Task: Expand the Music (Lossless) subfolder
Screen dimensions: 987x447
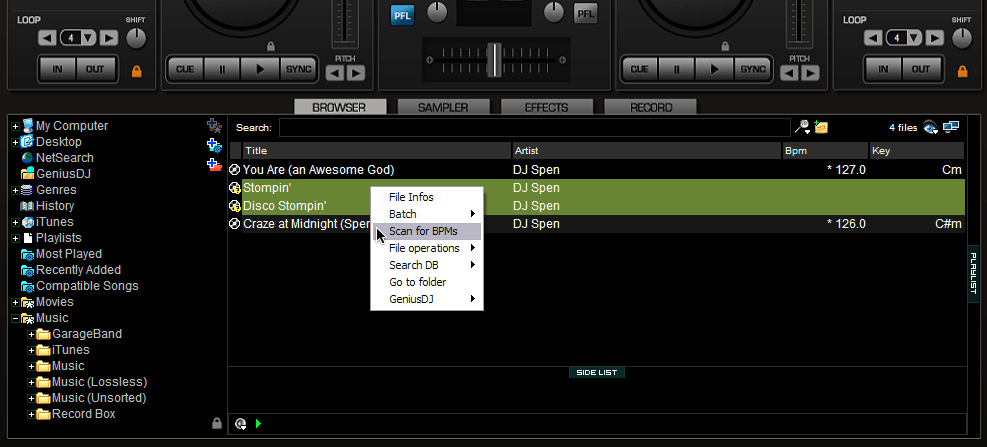Action: [31, 382]
